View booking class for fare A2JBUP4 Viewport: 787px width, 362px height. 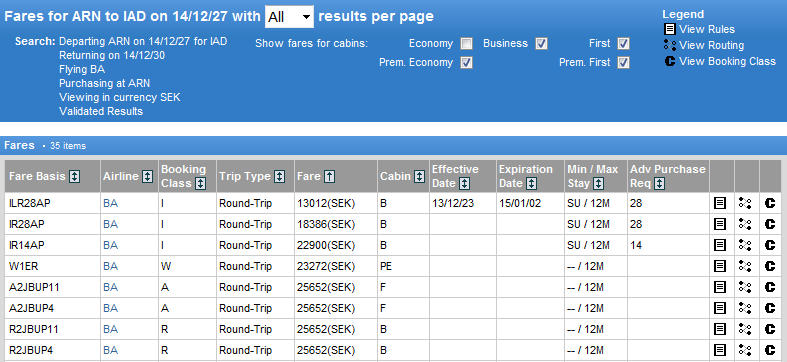[x=770, y=308]
